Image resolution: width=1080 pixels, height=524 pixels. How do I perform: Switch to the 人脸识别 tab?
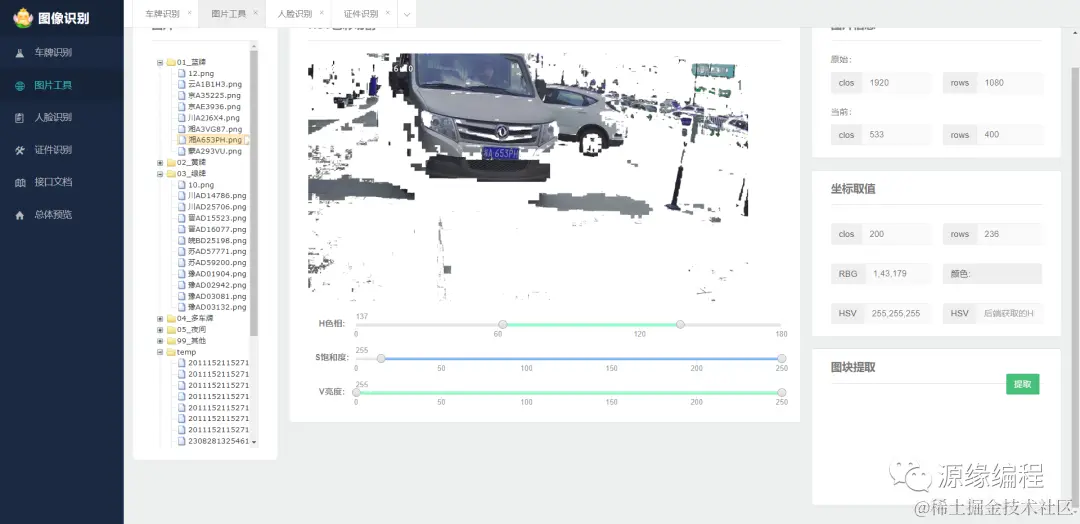pos(295,14)
